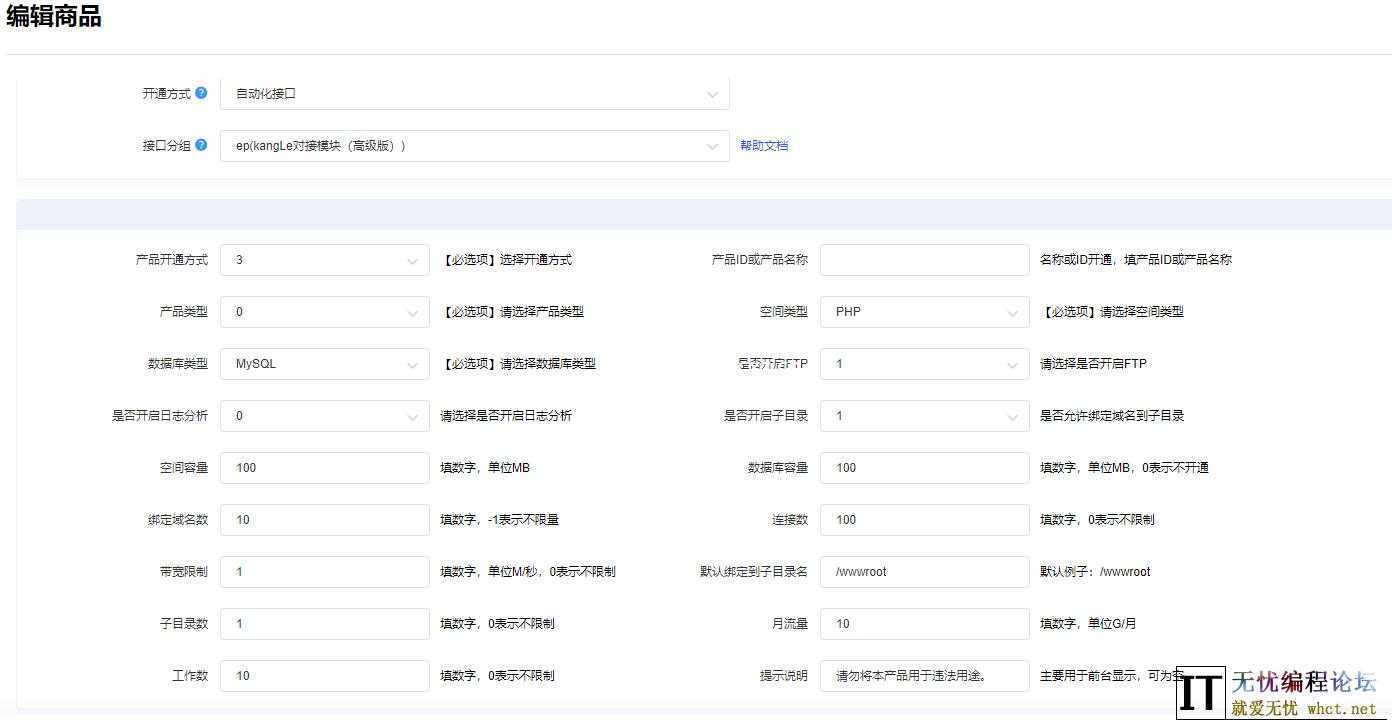Screen dimensions: 1392x728
Task: Open the 帮助文档 link
Action: (x=764, y=146)
